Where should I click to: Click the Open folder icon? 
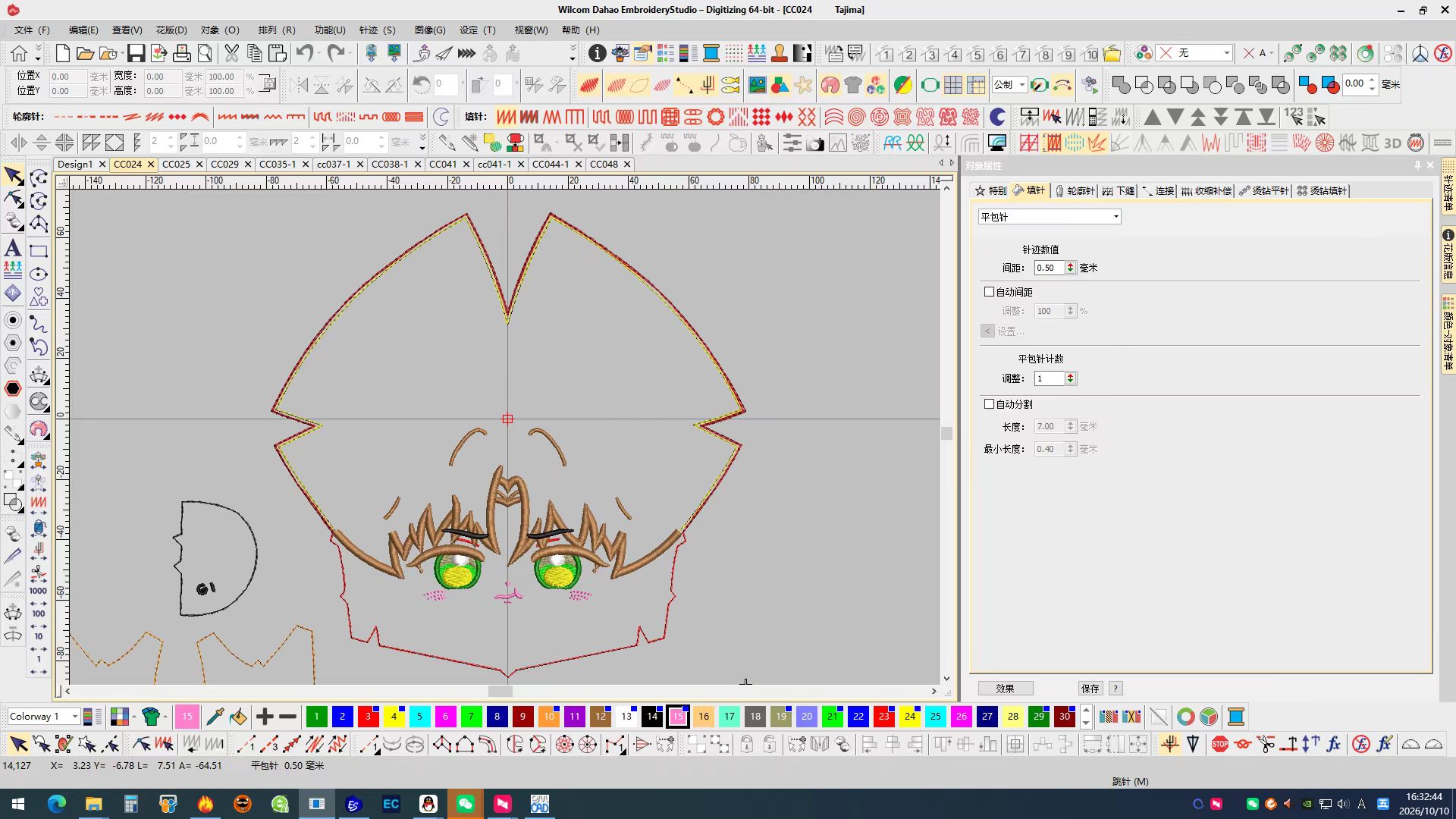click(85, 53)
